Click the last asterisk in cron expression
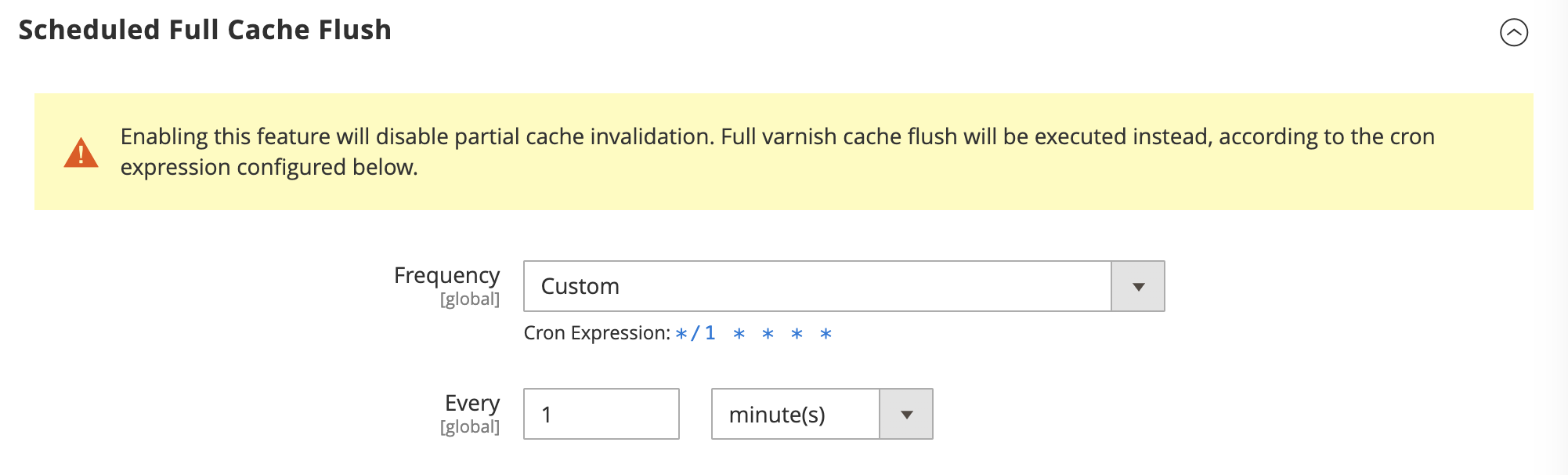Viewport: 1568px width, 475px height. pos(826,335)
